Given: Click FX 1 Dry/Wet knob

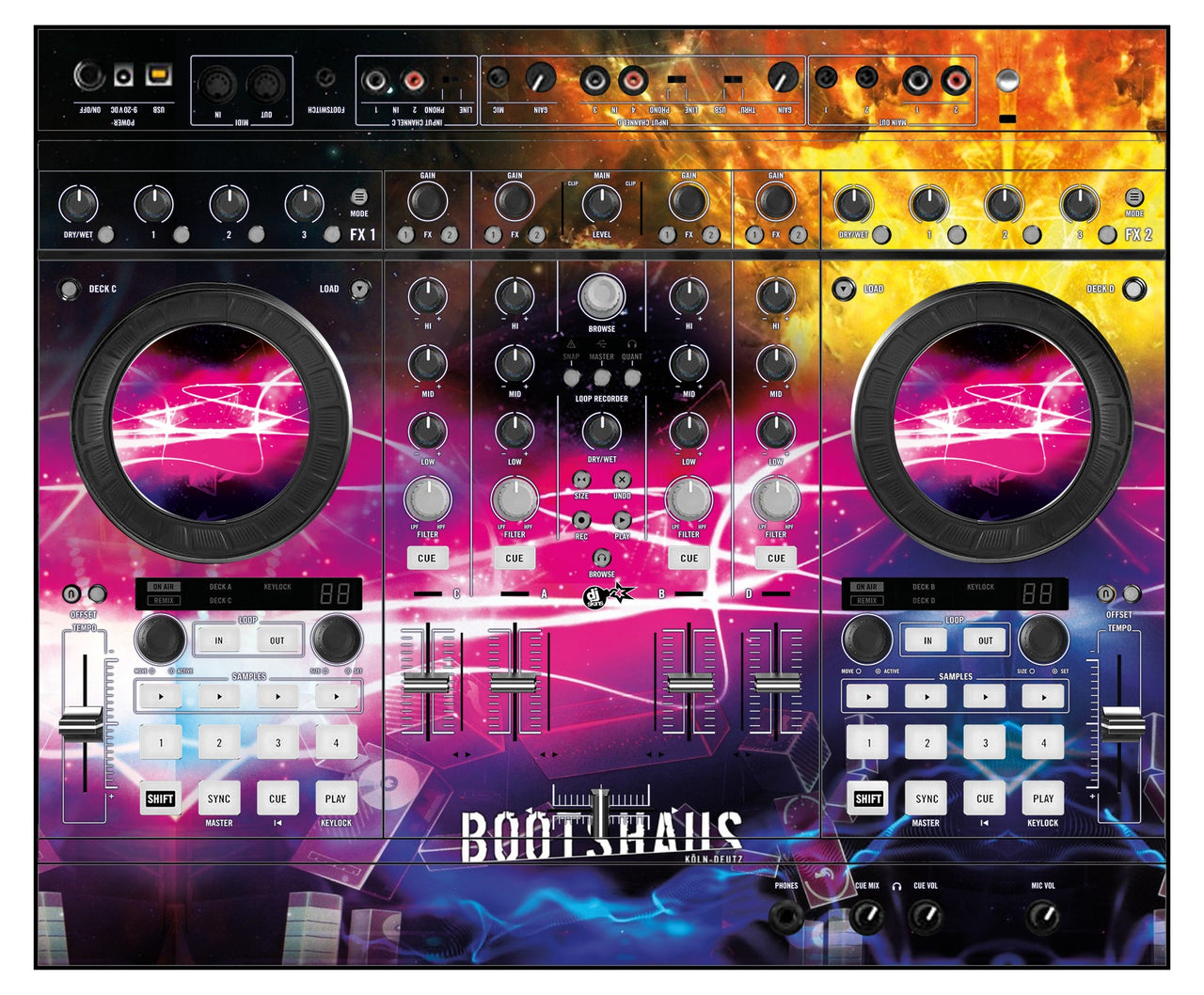Looking at the screenshot, I should (78, 204).
